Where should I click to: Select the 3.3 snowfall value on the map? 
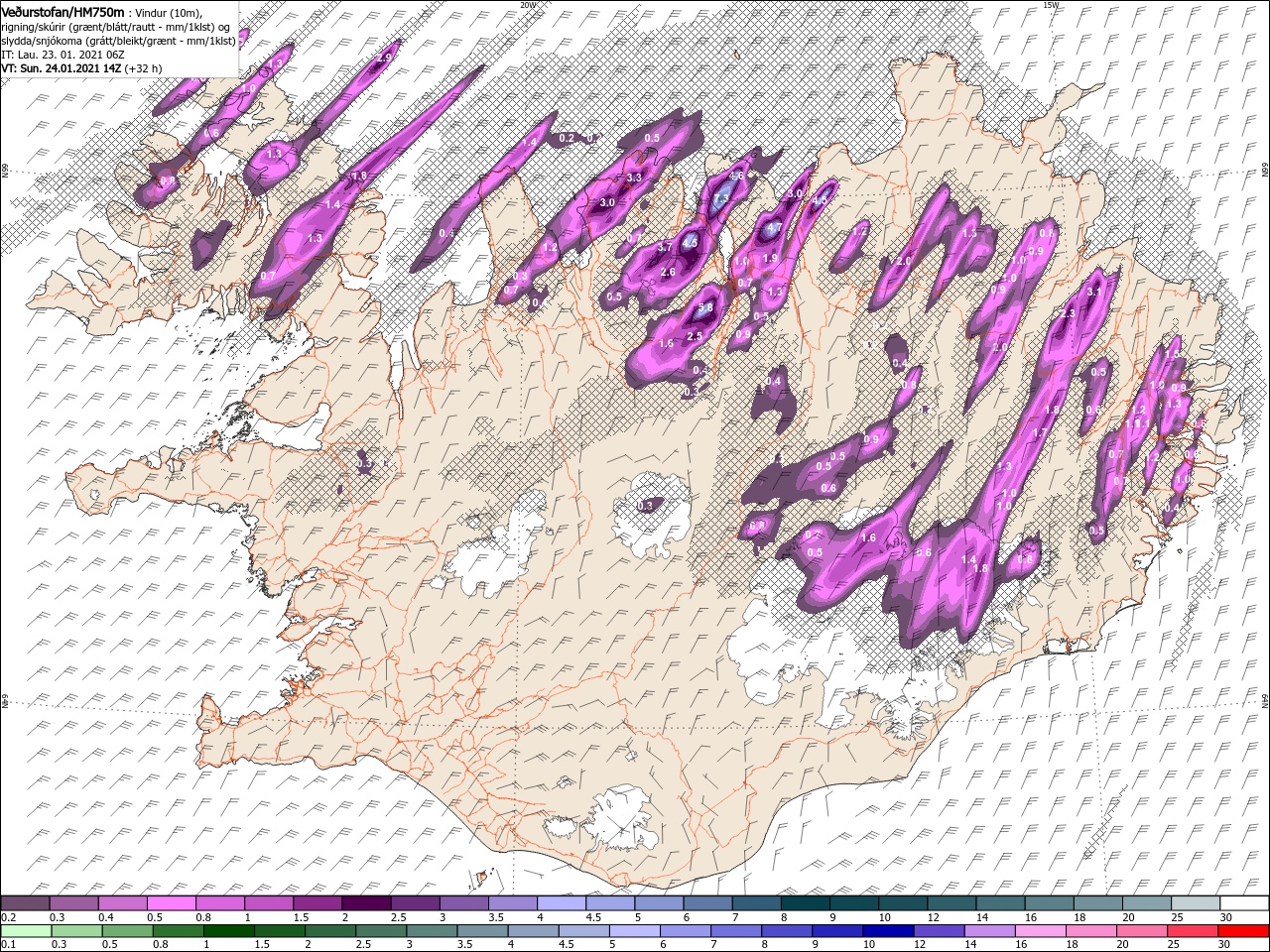[634, 178]
